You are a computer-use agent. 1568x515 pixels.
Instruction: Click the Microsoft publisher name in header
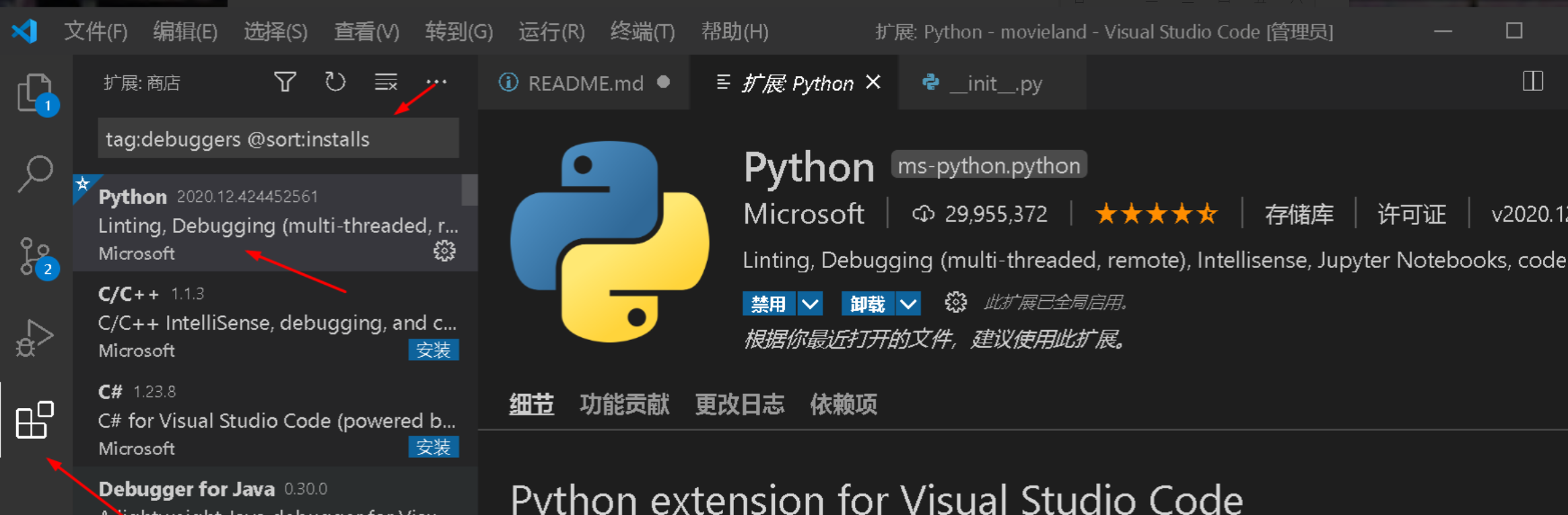tap(804, 214)
